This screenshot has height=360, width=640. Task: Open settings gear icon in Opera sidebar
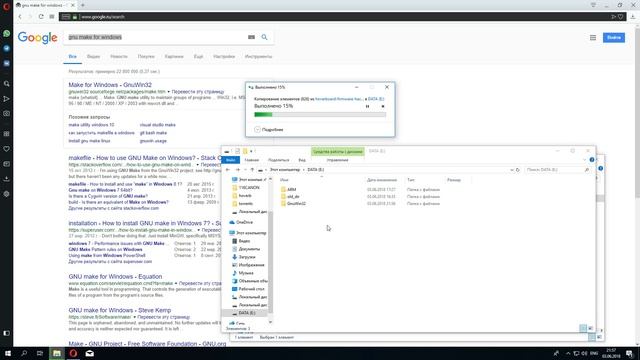[x=7, y=194]
